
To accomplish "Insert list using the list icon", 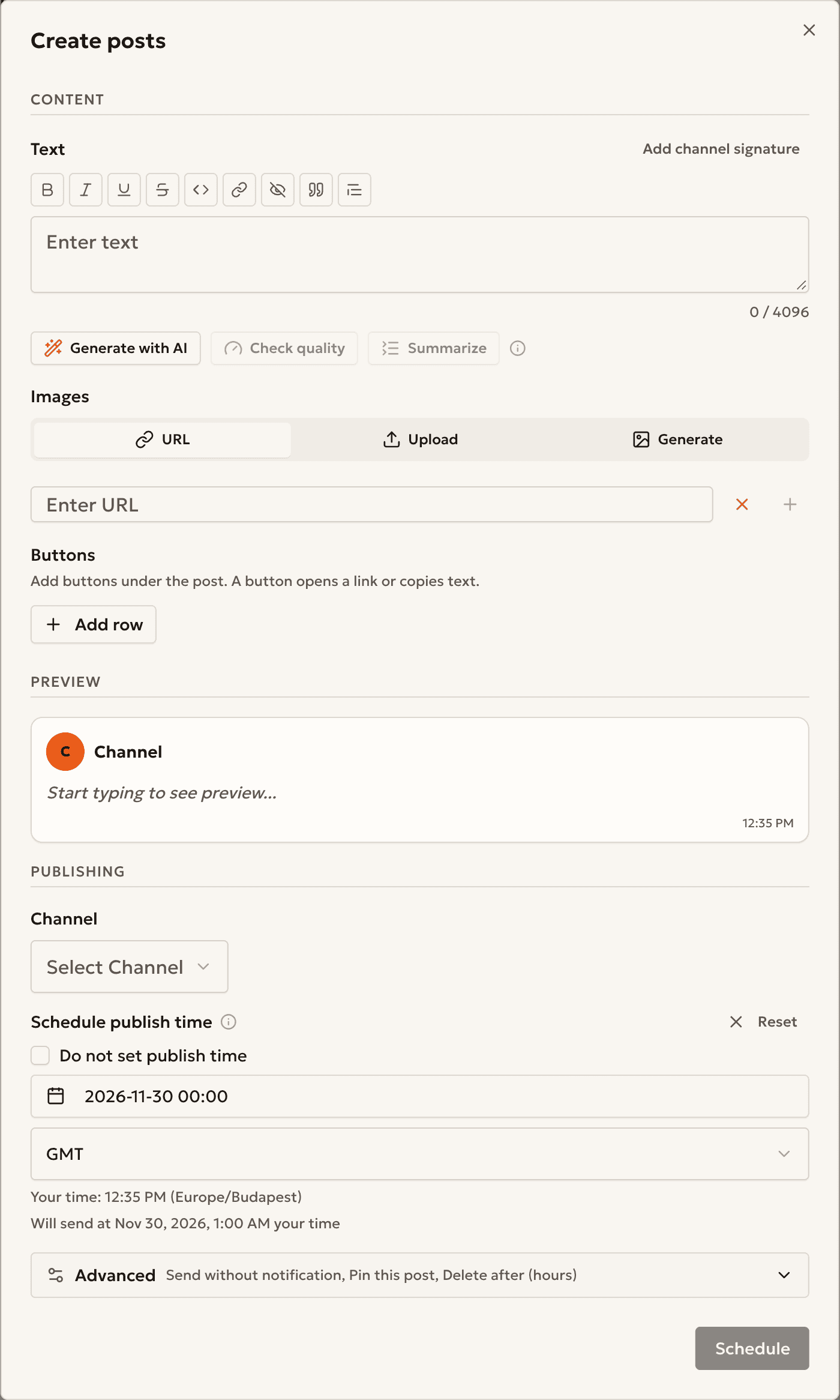I will point(355,190).
